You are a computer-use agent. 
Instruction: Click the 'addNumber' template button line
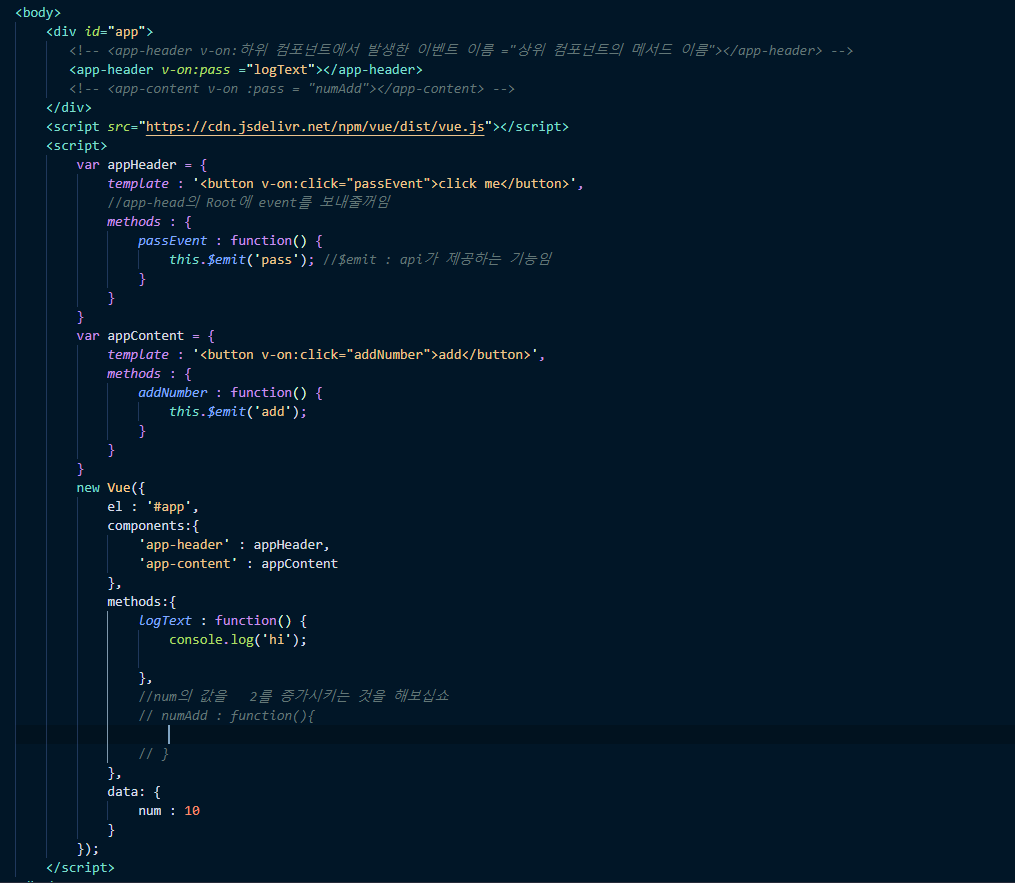(326, 355)
